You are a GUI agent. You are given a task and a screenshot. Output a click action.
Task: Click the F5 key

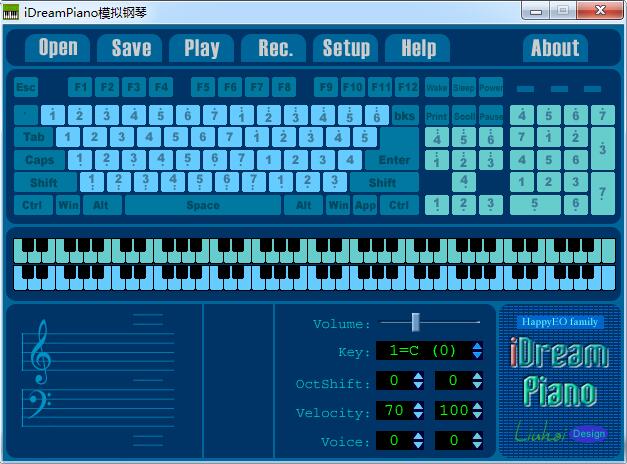(203, 87)
